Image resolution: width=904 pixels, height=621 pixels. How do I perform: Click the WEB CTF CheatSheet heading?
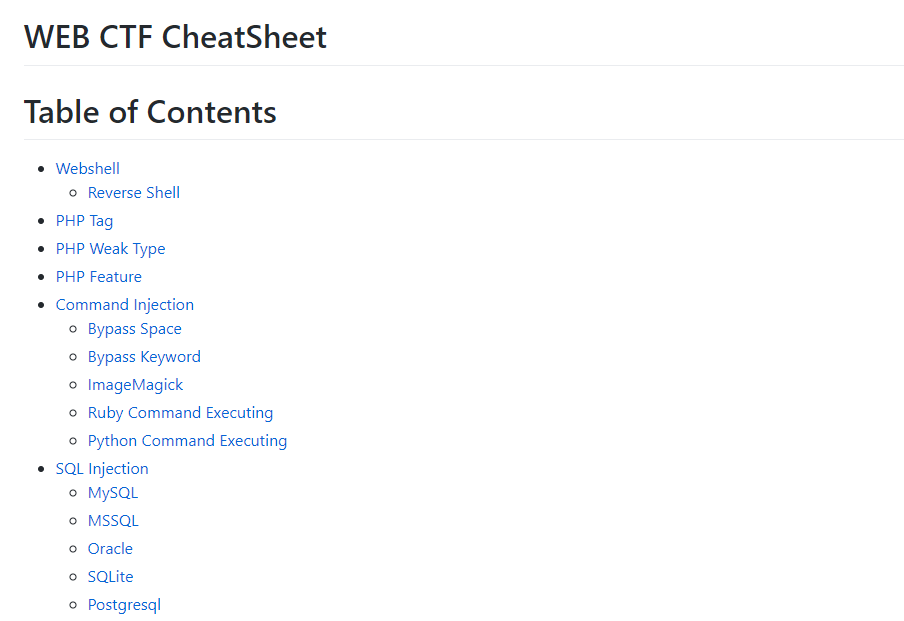pyautogui.click(x=175, y=37)
